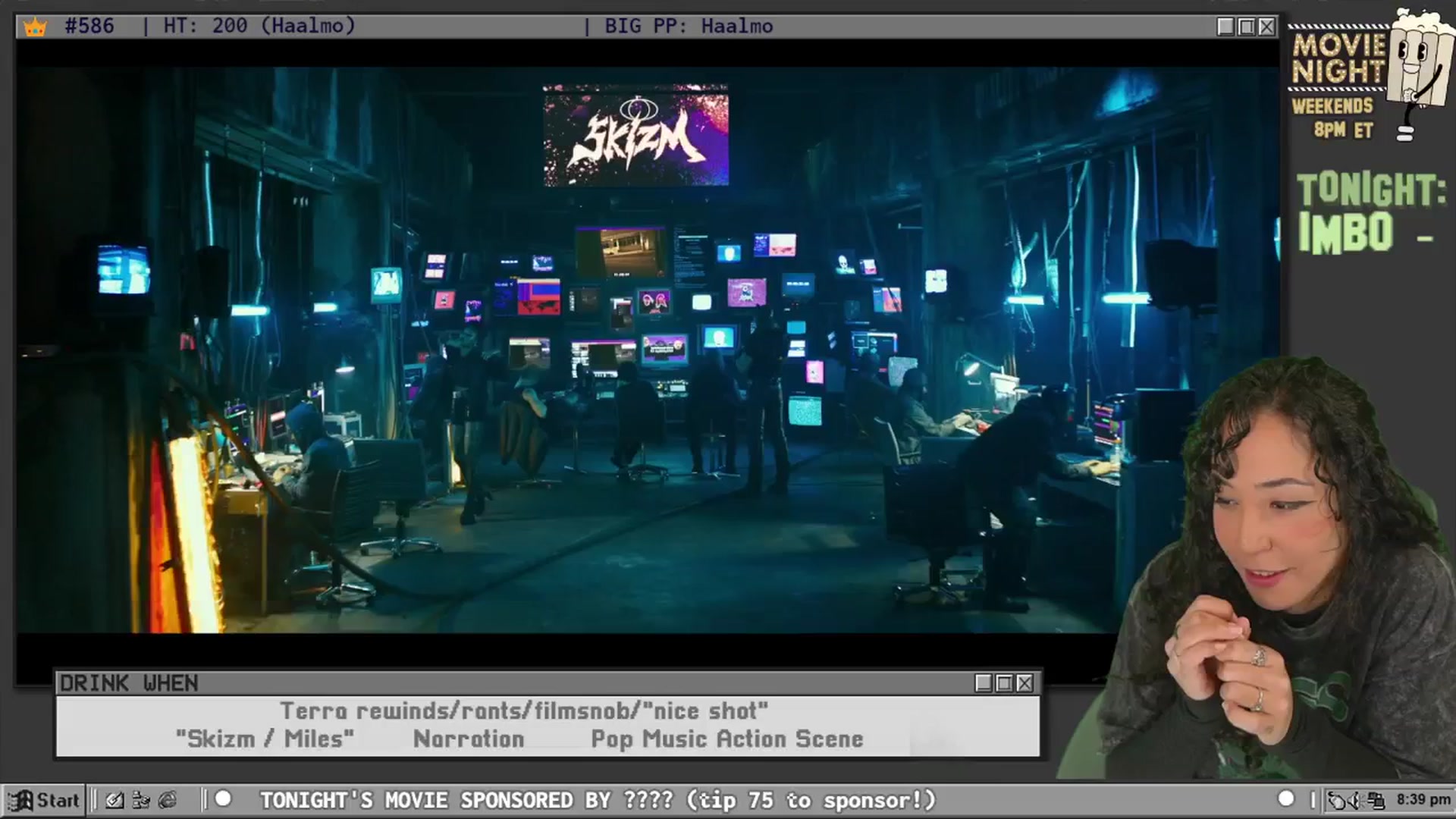
Task: Click the "WEEKENDS 8PM ET" schedule text
Action: (1333, 118)
